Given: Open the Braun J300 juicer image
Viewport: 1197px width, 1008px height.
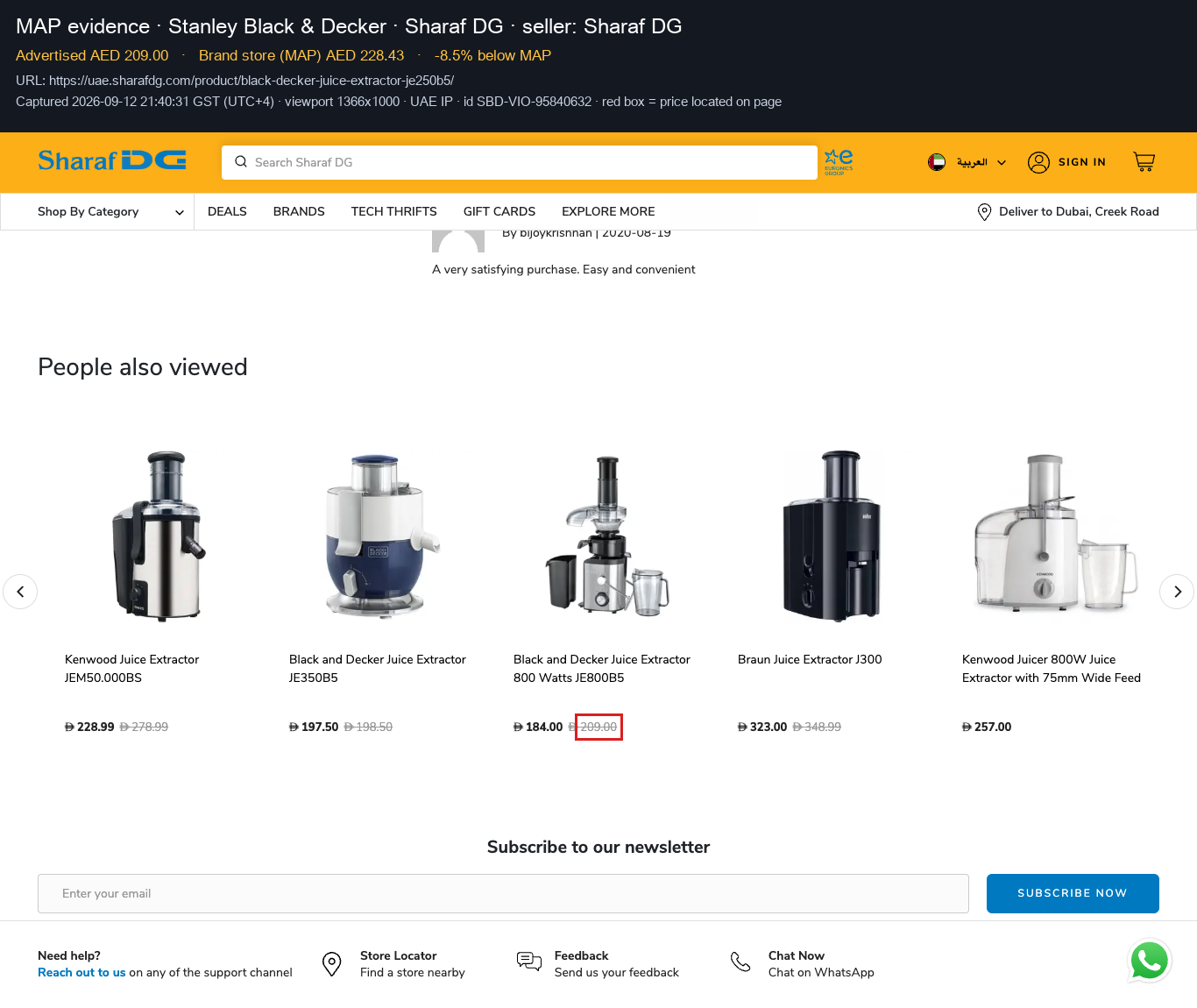Looking at the screenshot, I should point(832,536).
